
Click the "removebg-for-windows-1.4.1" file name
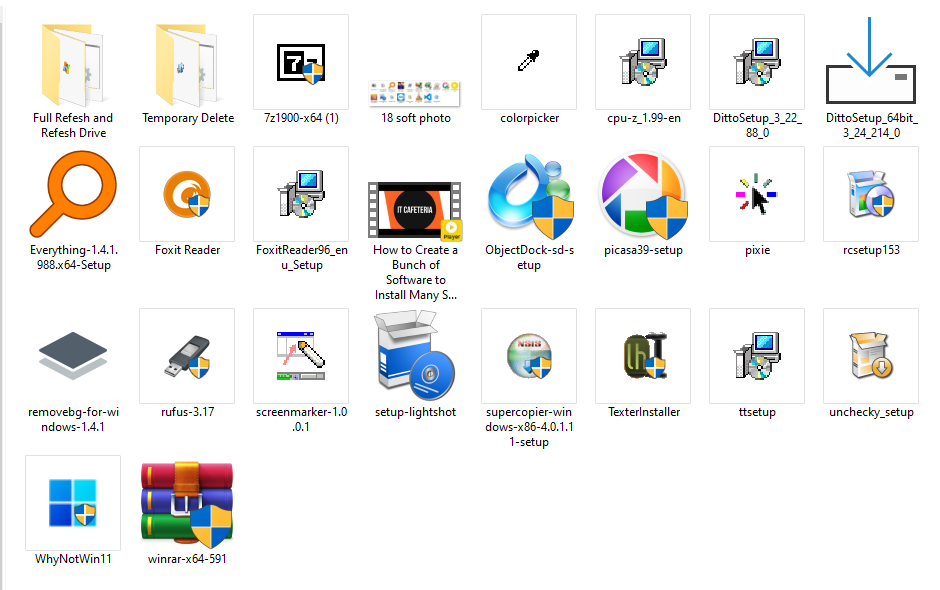point(73,419)
